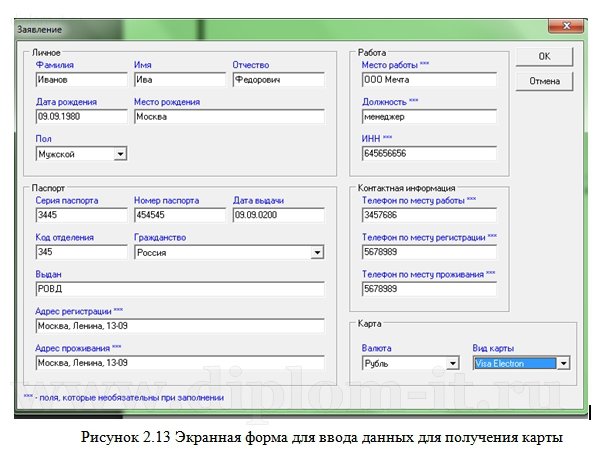Click the Фамилия label
The image size is (612, 451).
[x=55, y=65]
